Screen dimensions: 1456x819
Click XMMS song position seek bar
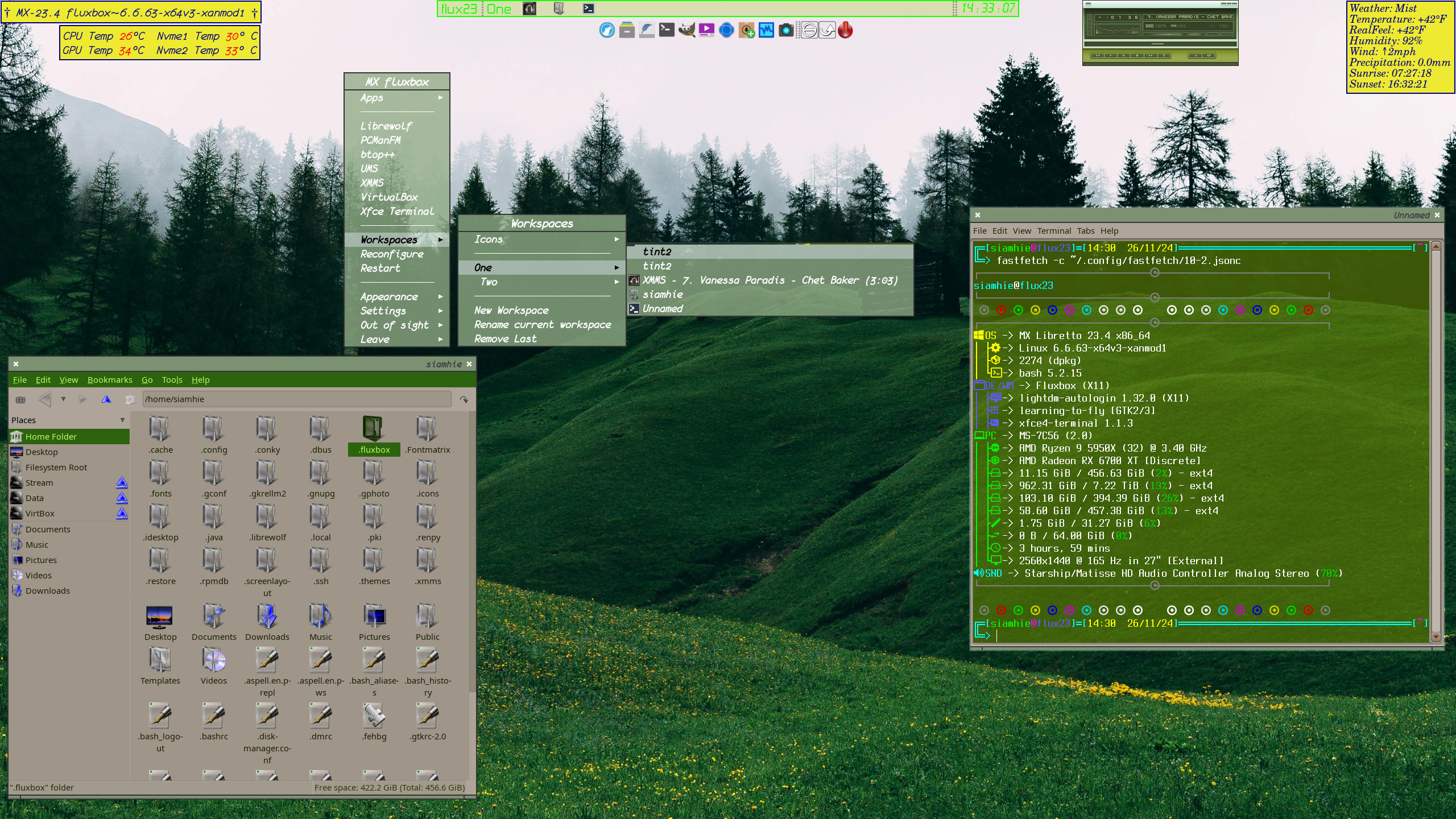tap(1160, 44)
